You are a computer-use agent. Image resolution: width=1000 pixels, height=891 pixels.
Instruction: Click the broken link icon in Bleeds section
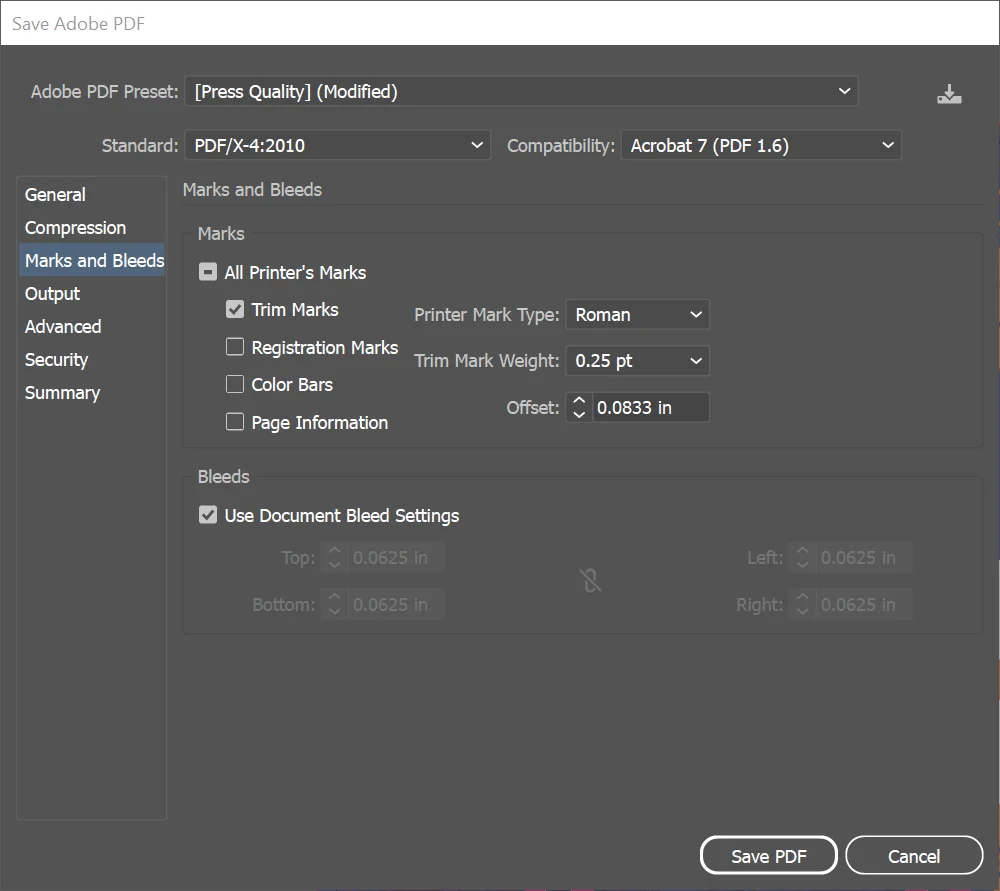click(x=590, y=580)
